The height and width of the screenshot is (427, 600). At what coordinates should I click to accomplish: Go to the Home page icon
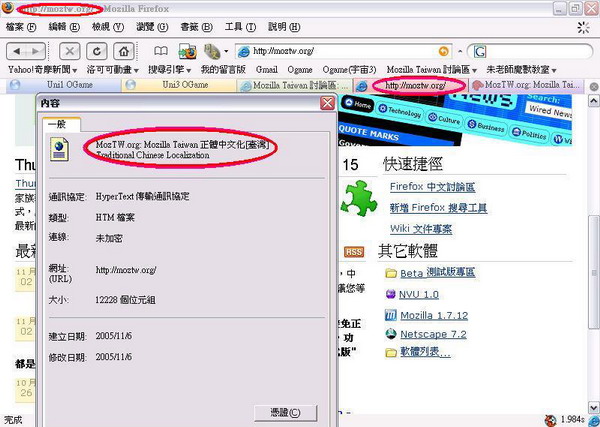123,51
